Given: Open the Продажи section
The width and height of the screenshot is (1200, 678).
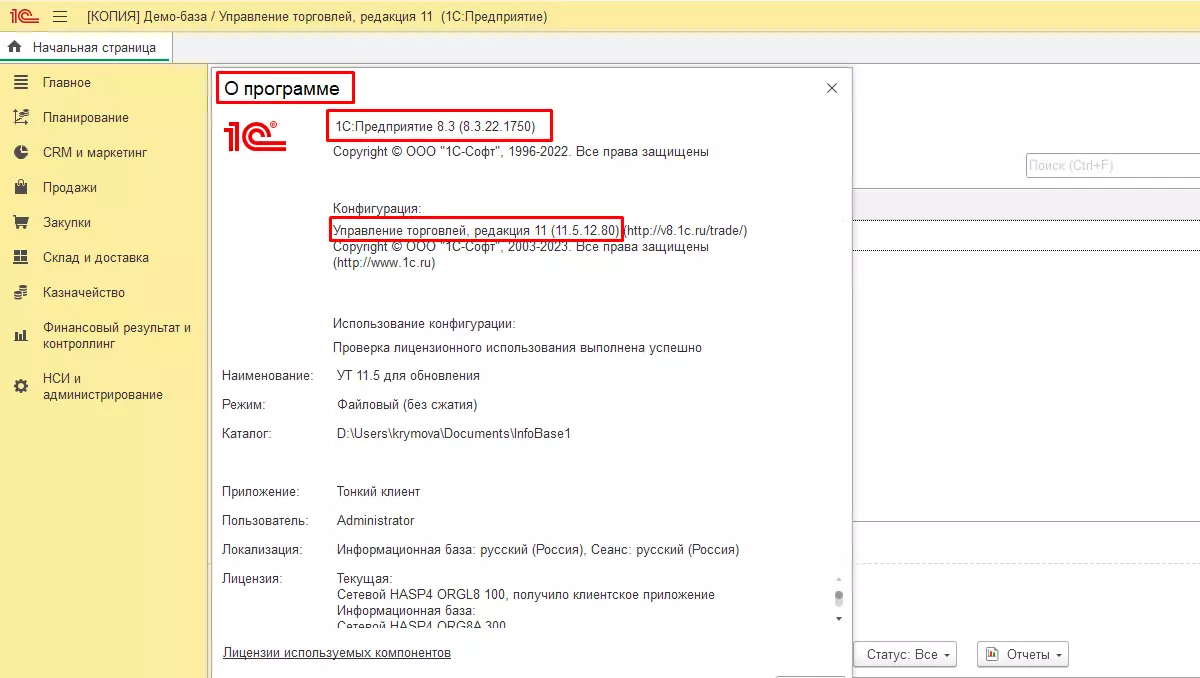Looking at the screenshot, I should 70,187.
